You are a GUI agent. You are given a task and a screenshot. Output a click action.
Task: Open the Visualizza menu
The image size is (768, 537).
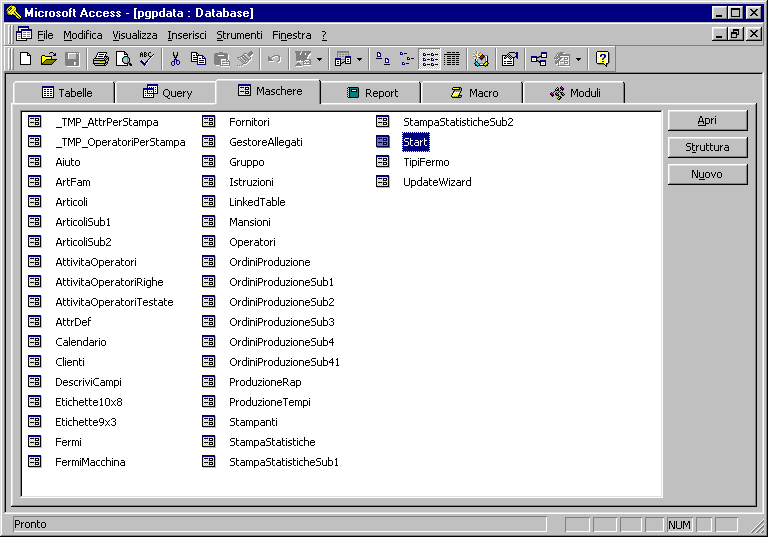pyautogui.click(x=135, y=35)
